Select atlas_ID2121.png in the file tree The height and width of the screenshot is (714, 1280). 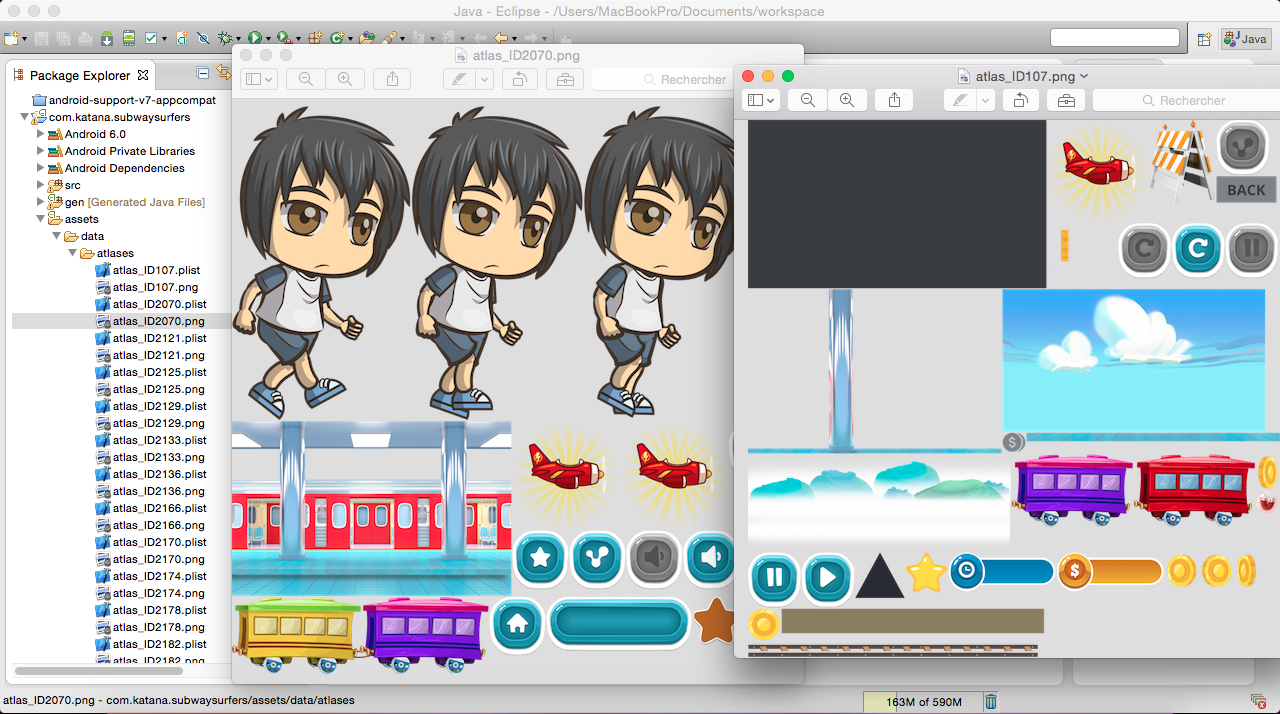158,355
